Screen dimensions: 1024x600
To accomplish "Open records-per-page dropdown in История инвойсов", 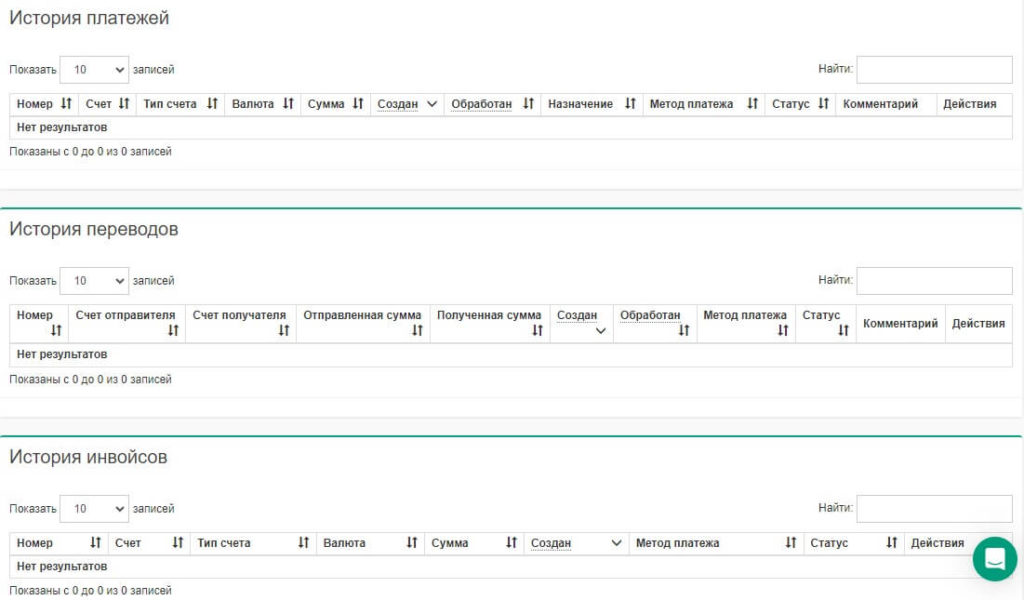I will click(94, 509).
